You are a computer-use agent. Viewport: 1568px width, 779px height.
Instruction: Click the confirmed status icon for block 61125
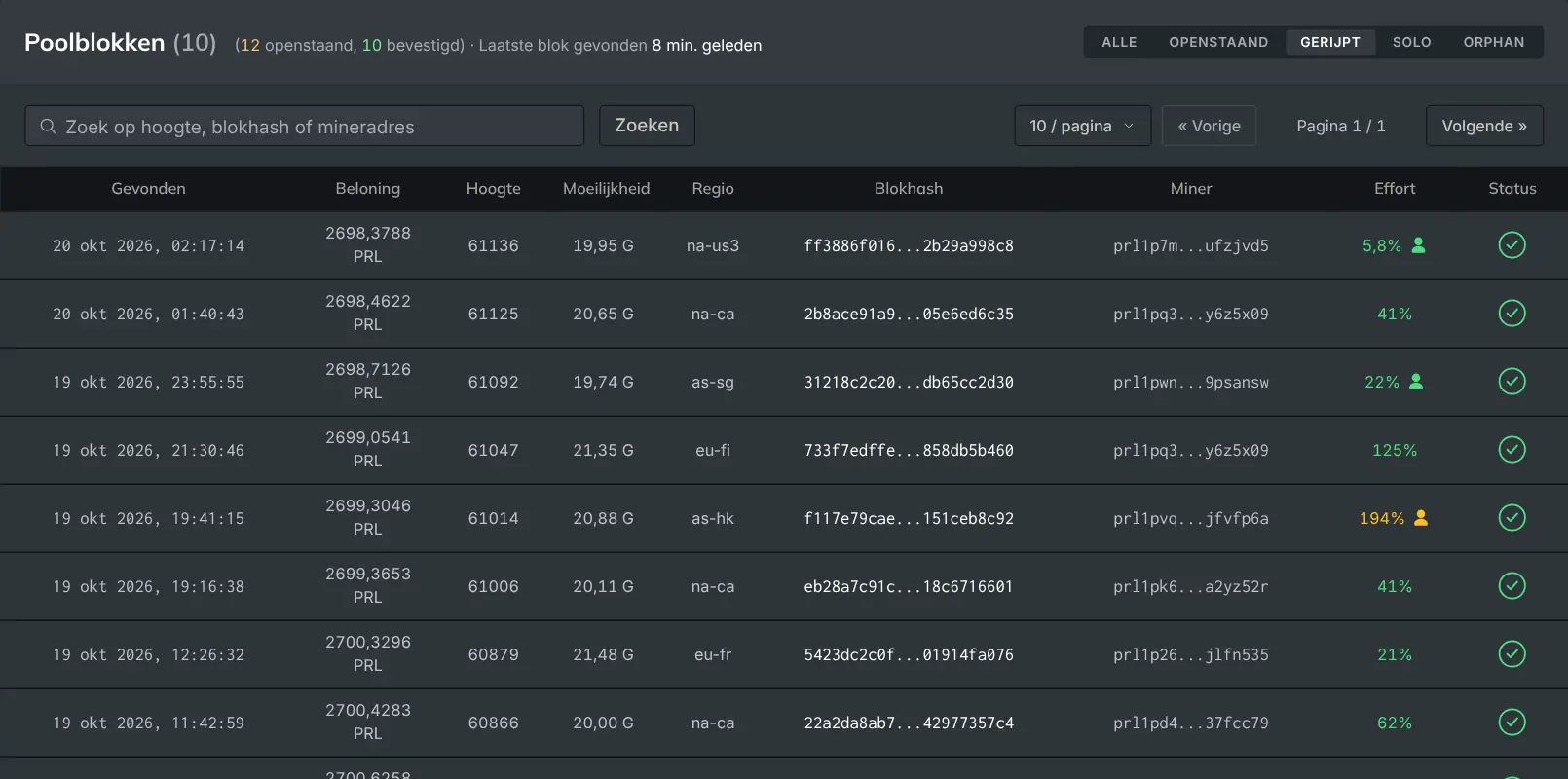tap(1512, 314)
